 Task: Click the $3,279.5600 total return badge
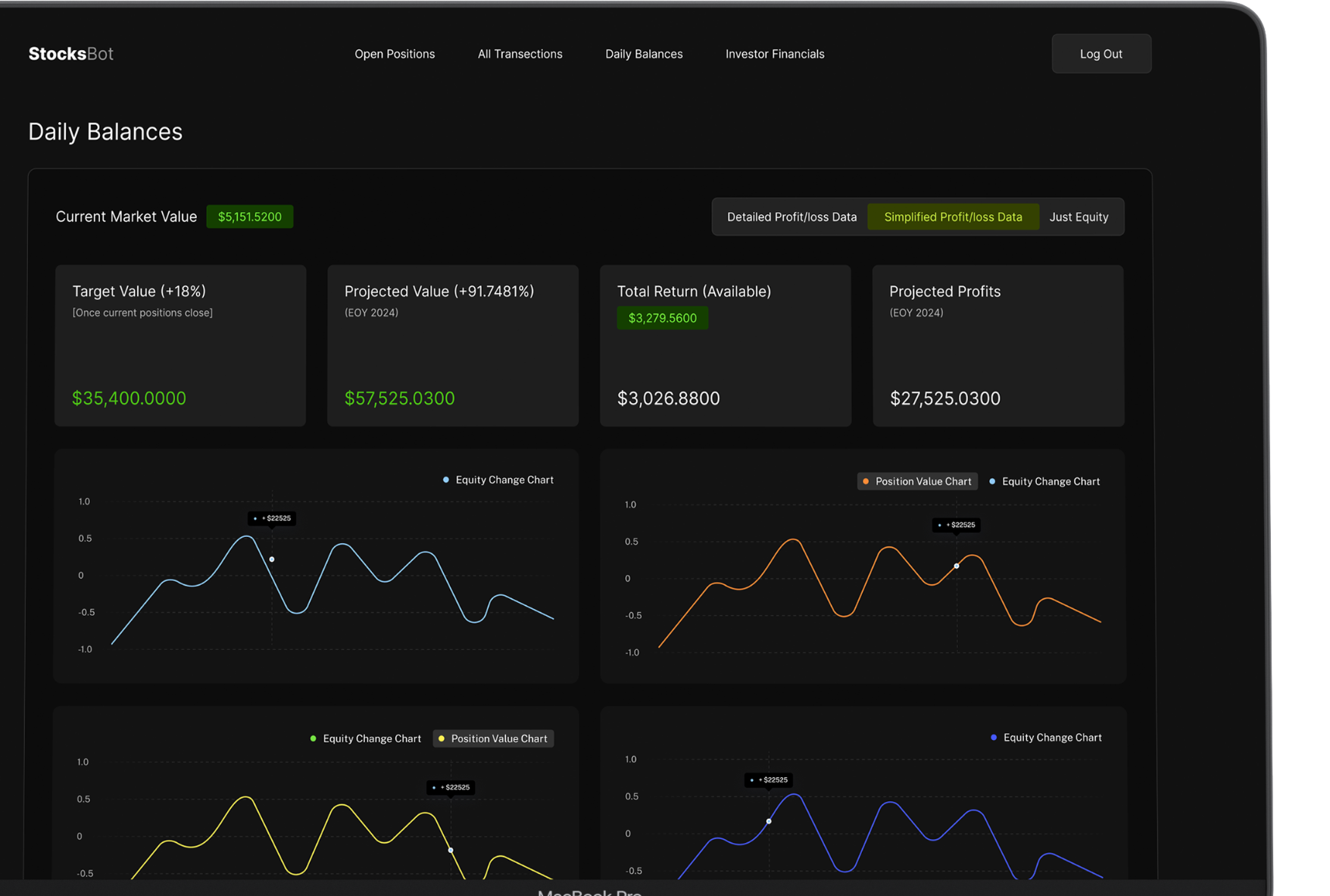[x=662, y=318]
